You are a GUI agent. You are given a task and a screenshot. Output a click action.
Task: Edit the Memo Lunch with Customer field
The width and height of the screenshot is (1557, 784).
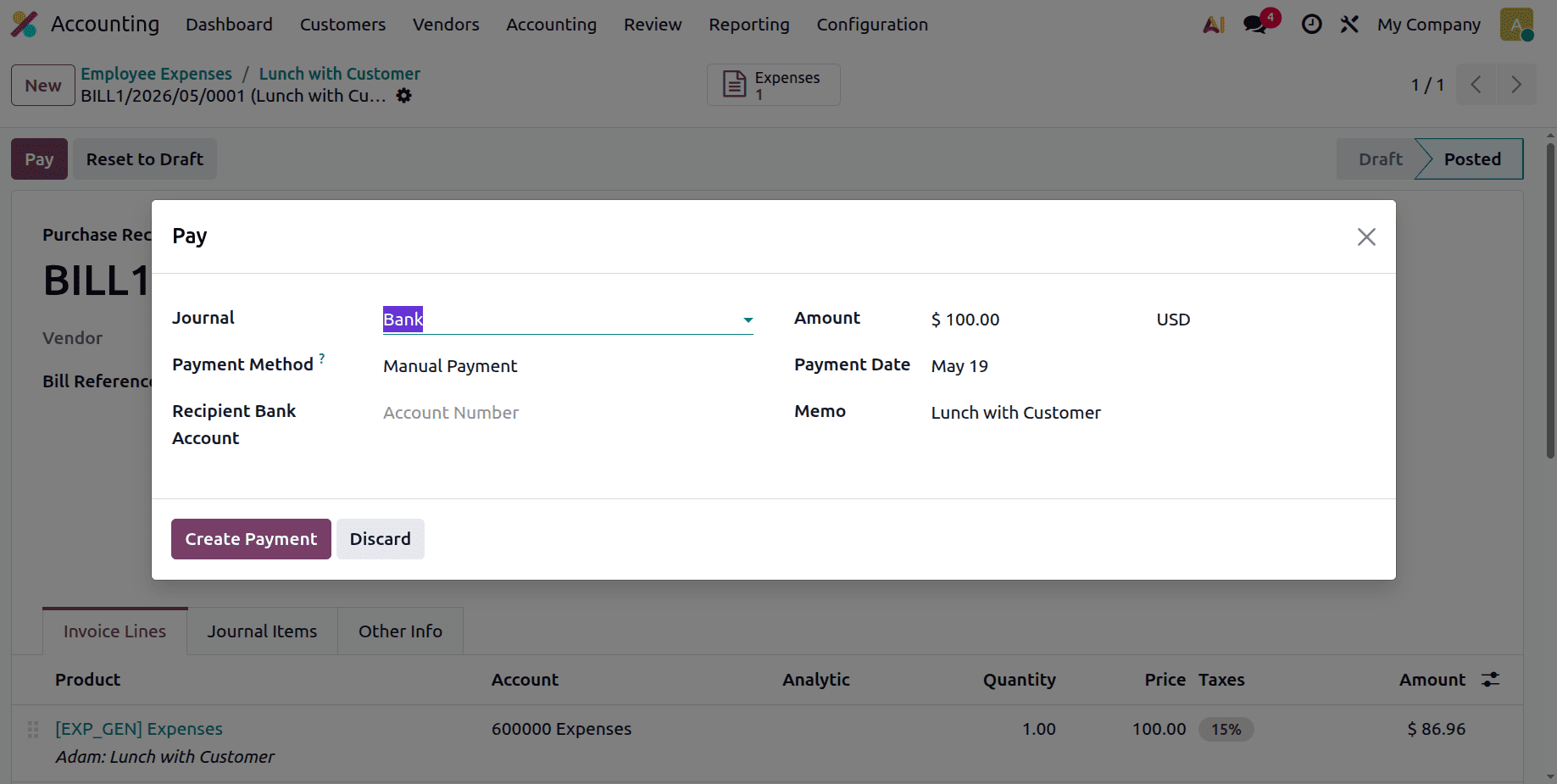(x=1153, y=413)
